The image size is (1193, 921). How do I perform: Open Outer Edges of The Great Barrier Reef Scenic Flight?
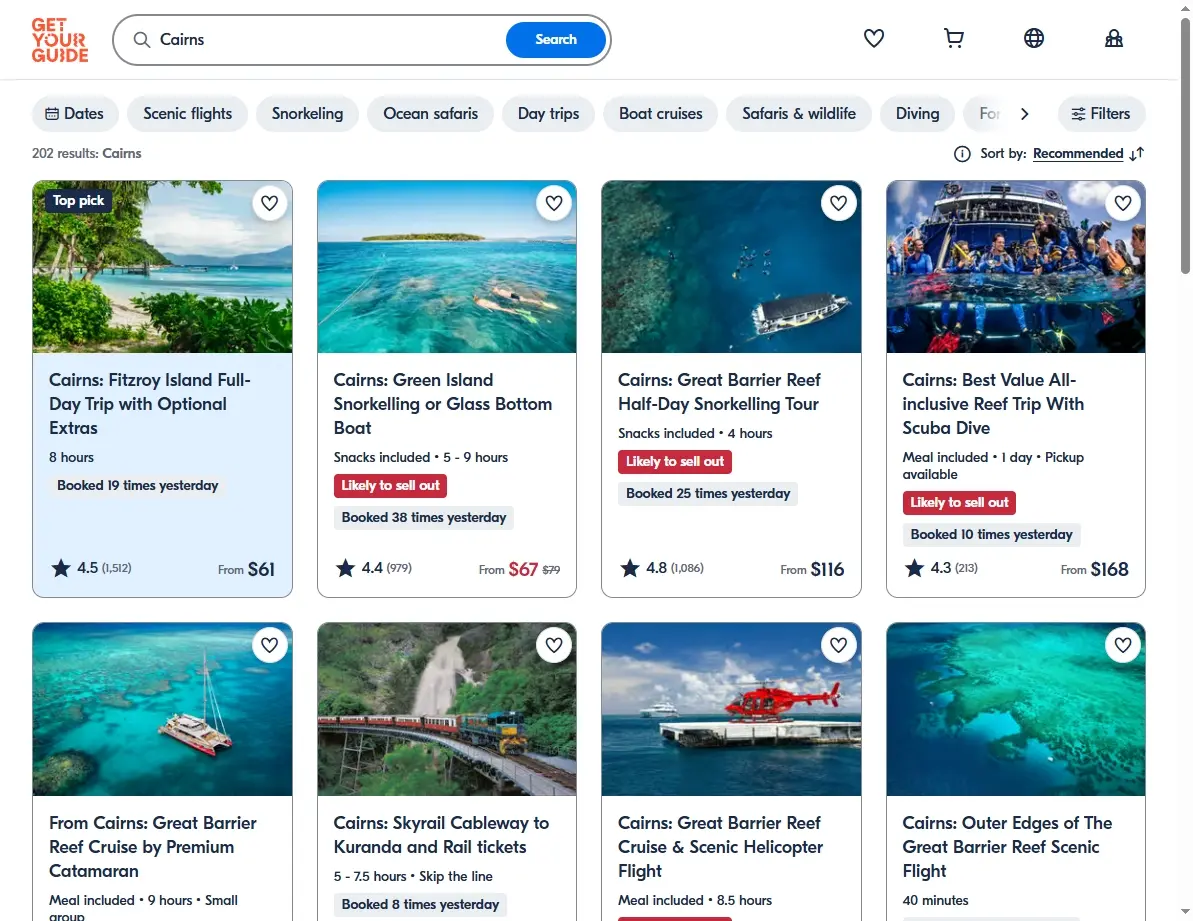[1007, 846]
